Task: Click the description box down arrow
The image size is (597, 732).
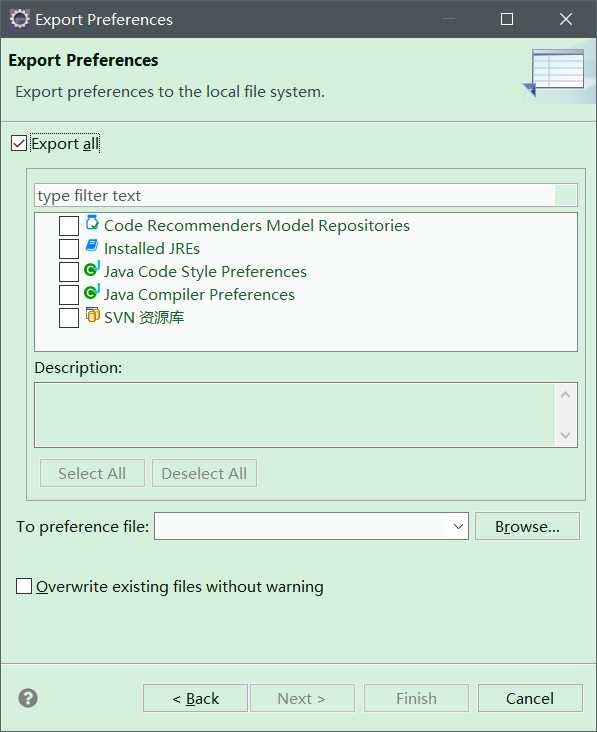Action: [x=565, y=435]
